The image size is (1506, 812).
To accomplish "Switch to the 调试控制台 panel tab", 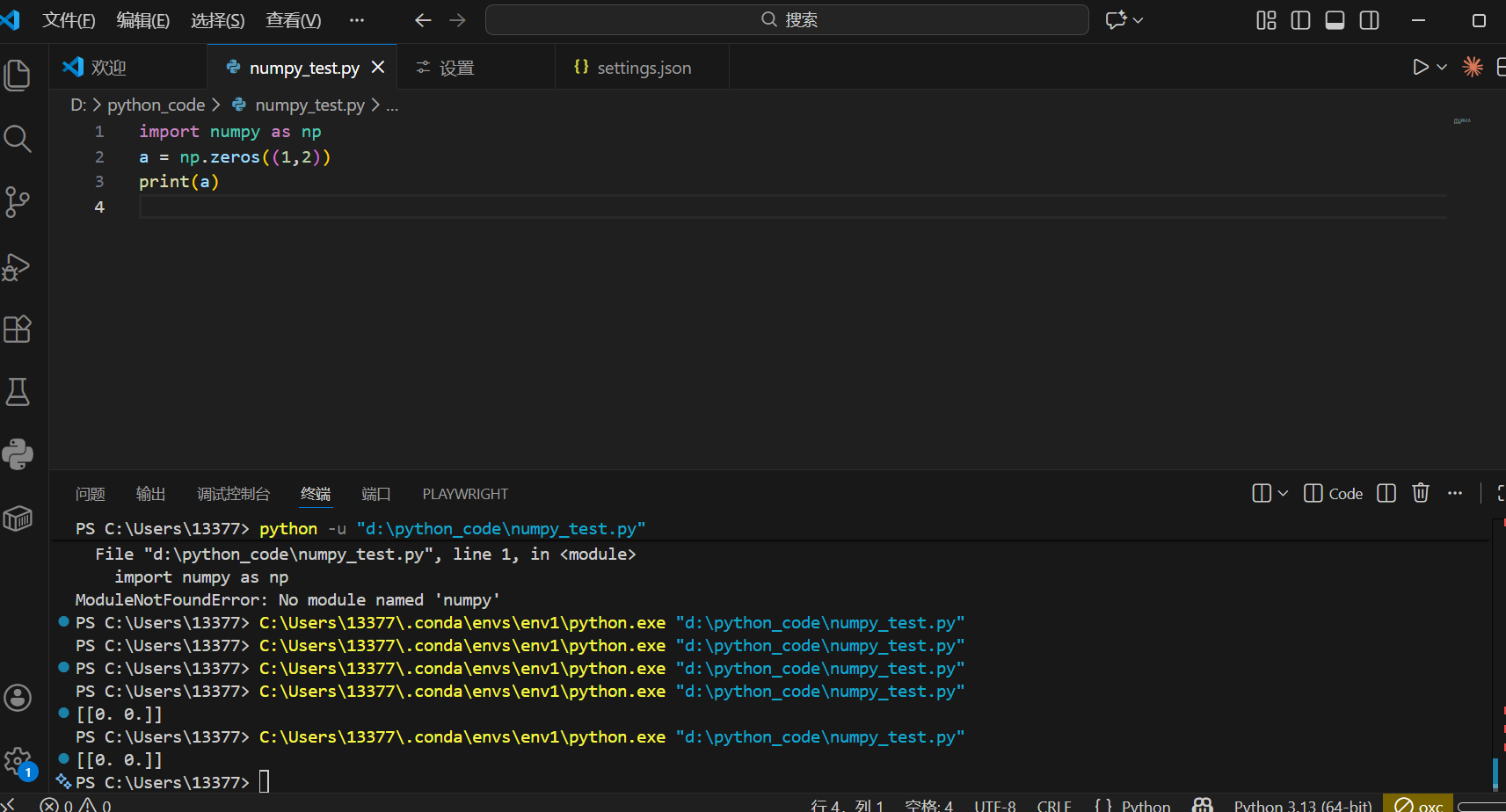I will 233,494.
